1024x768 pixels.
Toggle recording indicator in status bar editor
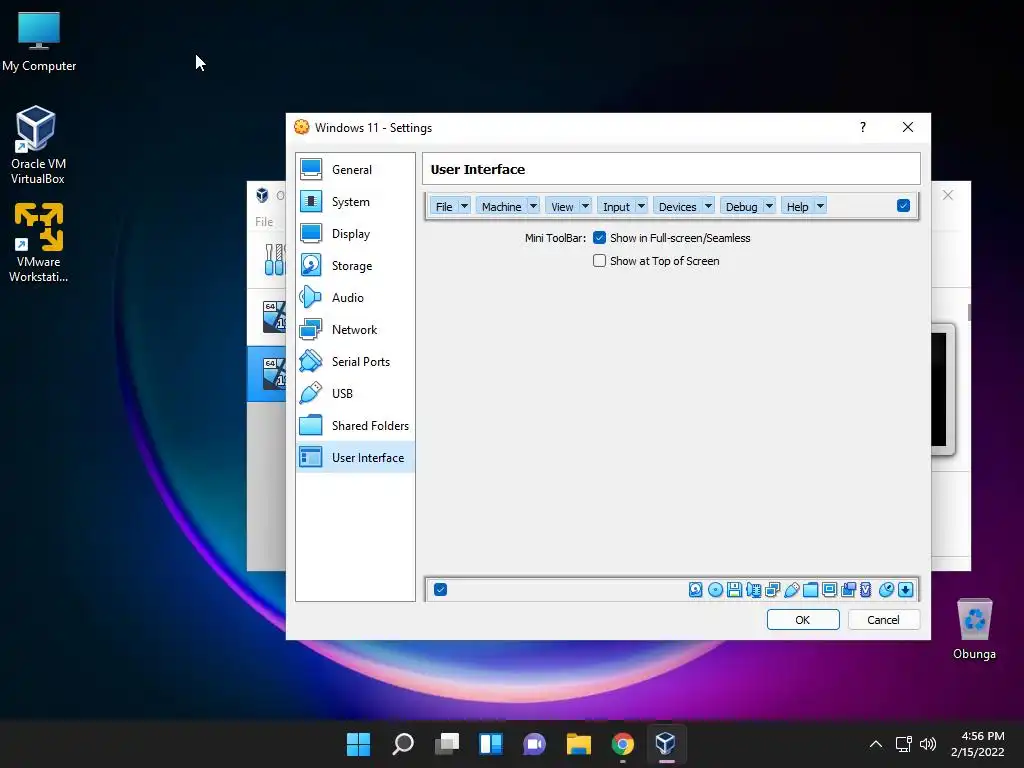848,590
